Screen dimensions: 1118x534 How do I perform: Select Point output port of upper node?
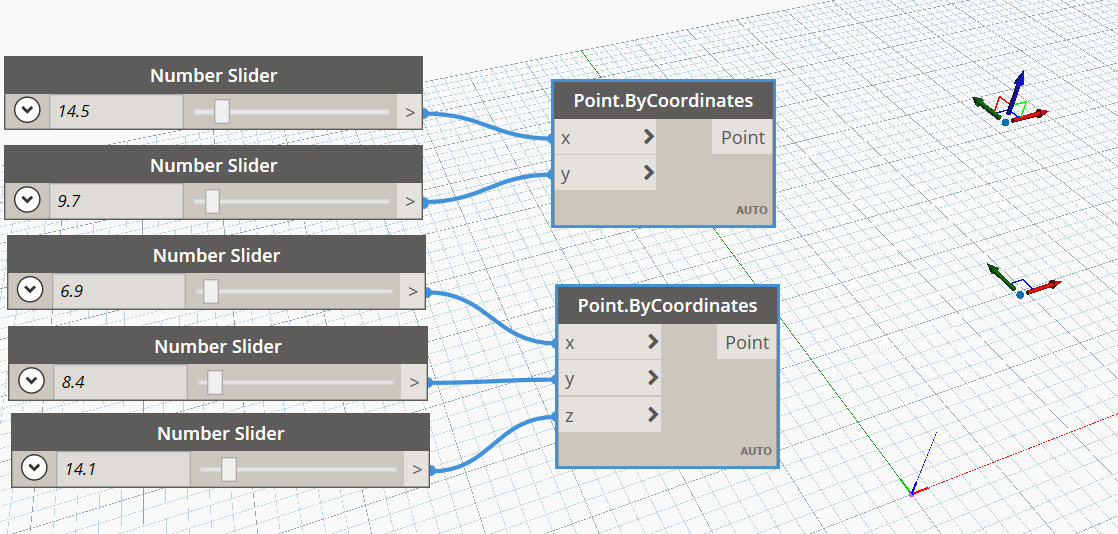(742, 138)
